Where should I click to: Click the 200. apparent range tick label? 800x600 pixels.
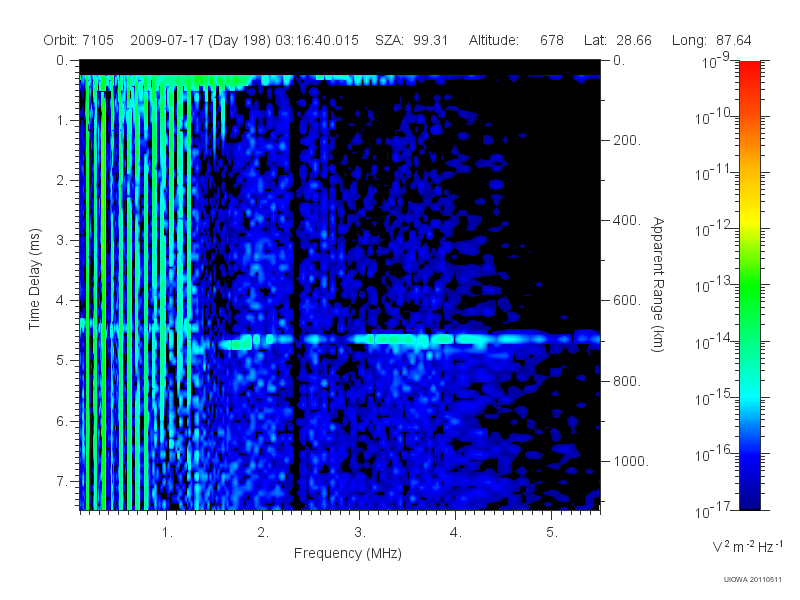point(627,140)
